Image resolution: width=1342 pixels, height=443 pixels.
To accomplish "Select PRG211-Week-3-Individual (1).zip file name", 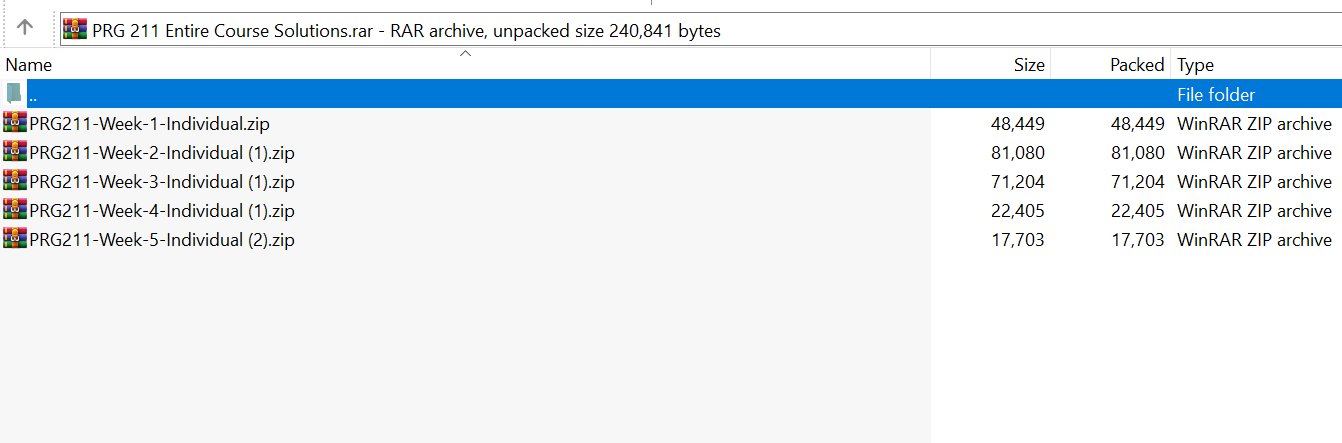I will (x=162, y=182).
